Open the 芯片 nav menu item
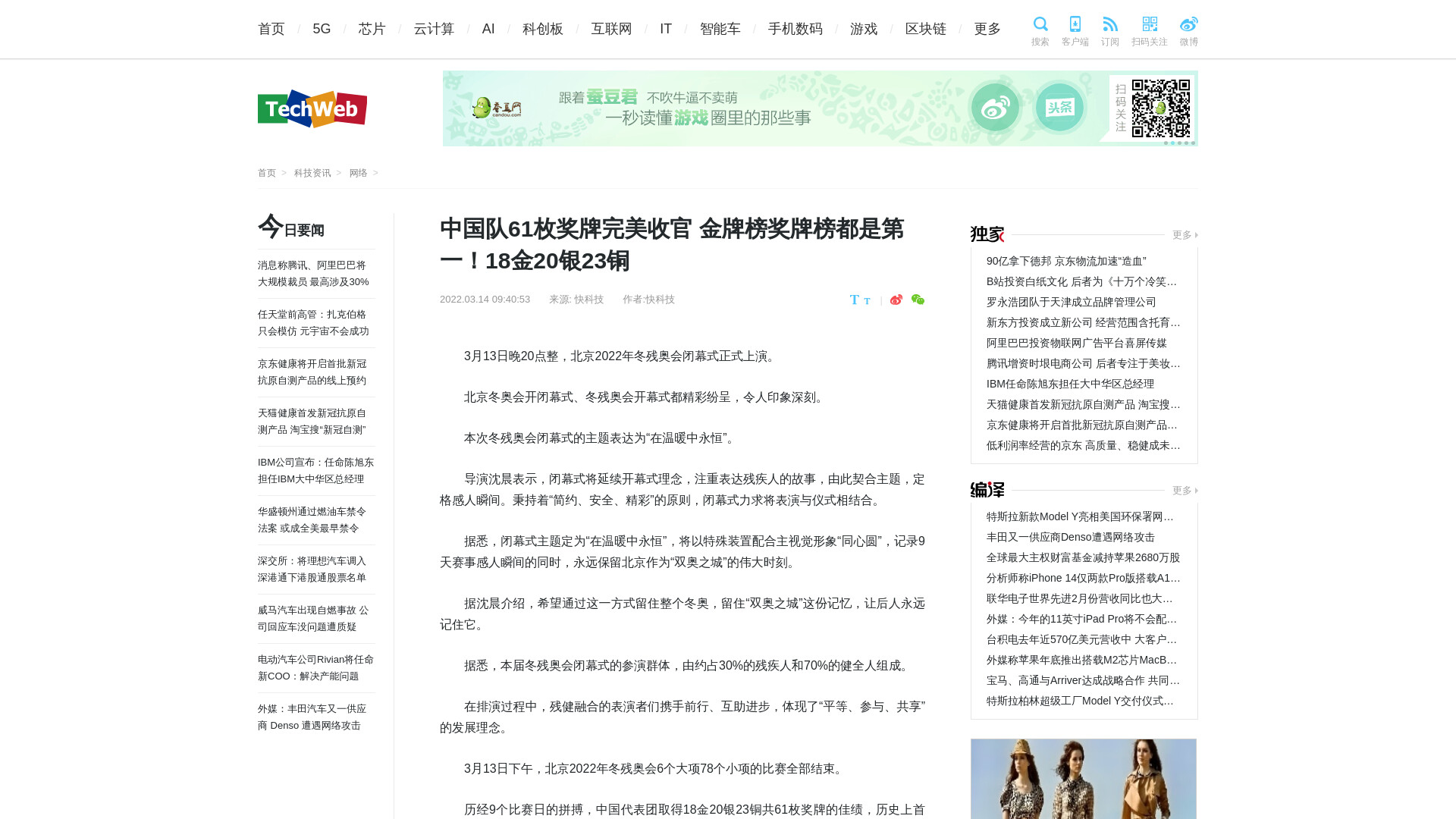The width and height of the screenshot is (1456, 819). [372, 29]
